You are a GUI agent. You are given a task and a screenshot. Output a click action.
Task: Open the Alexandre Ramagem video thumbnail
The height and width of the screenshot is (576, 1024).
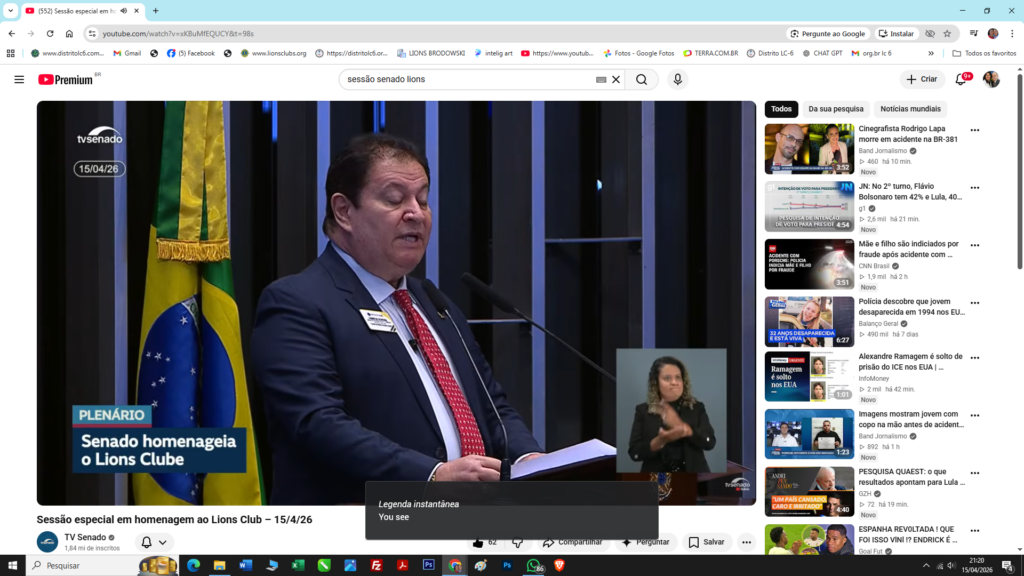pos(809,376)
